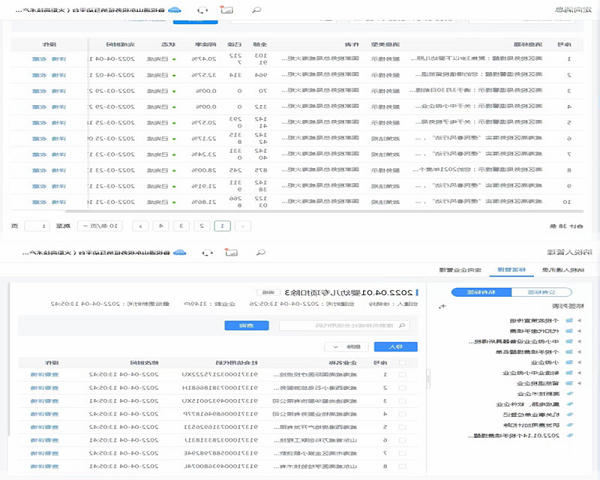This screenshot has width=600, height=480.
Task: Tick checkbox for enterprise row 6
Action: tap(403, 440)
